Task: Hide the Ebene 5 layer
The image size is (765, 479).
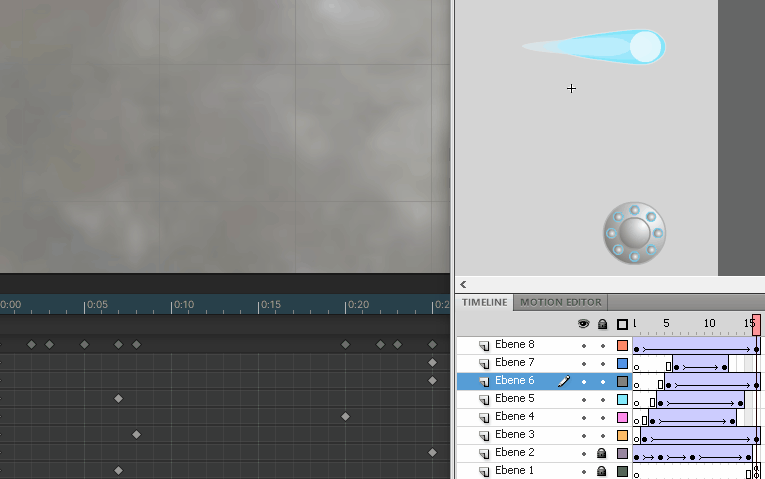Action: tap(584, 400)
